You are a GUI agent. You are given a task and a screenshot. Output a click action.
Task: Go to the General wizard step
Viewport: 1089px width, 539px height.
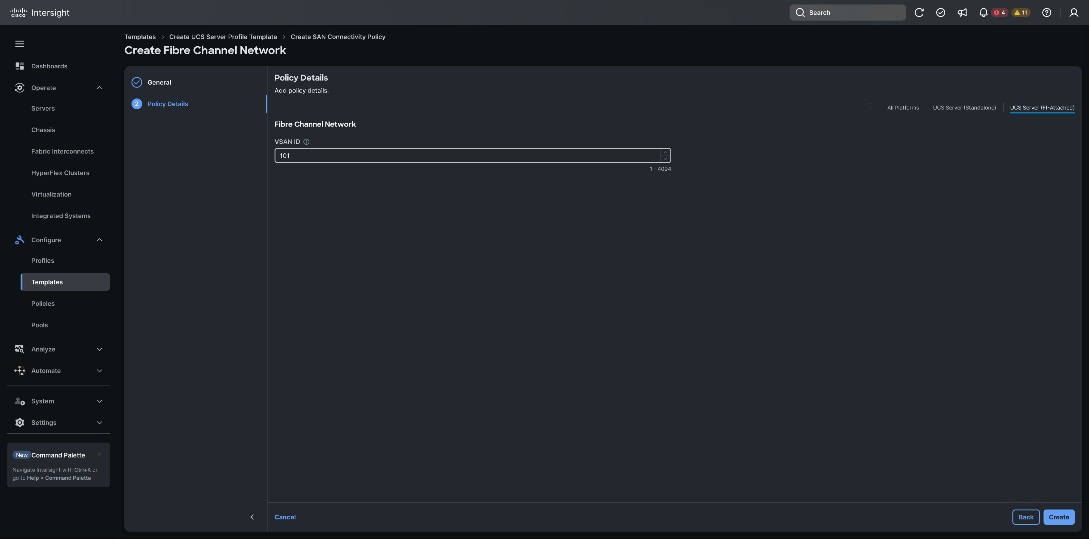(x=159, y=83)
